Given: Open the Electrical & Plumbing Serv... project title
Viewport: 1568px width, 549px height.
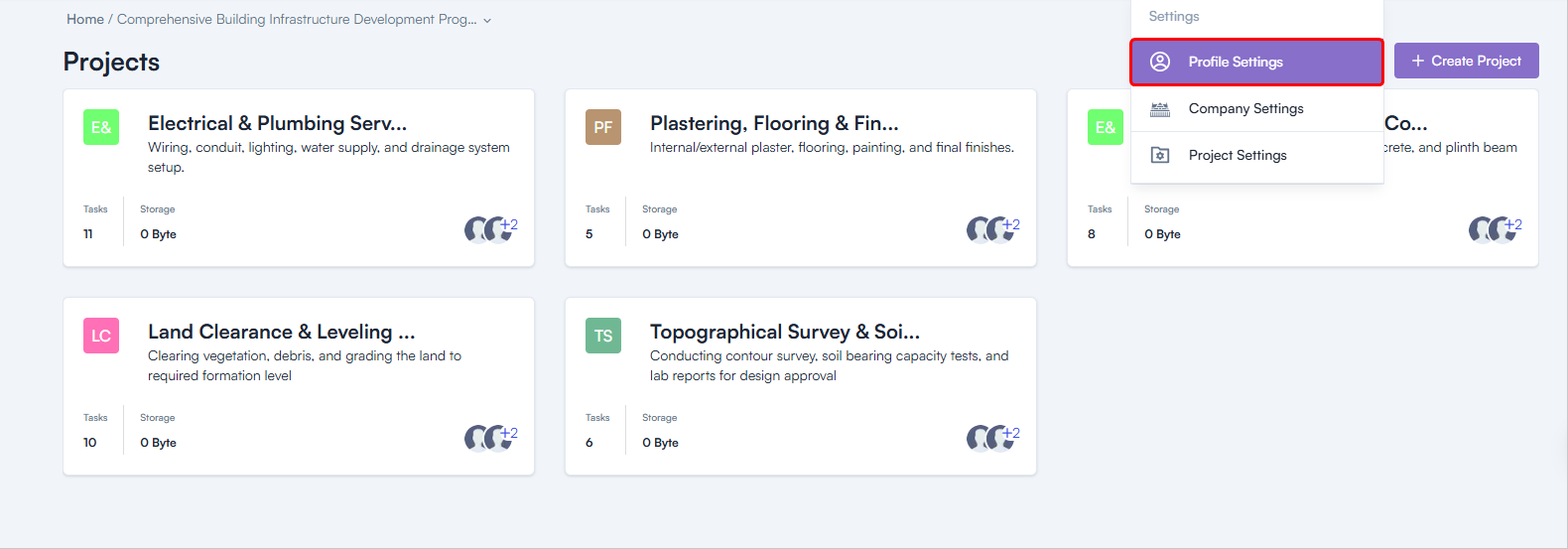Looking at the screenshot, I should coord(277,124).
